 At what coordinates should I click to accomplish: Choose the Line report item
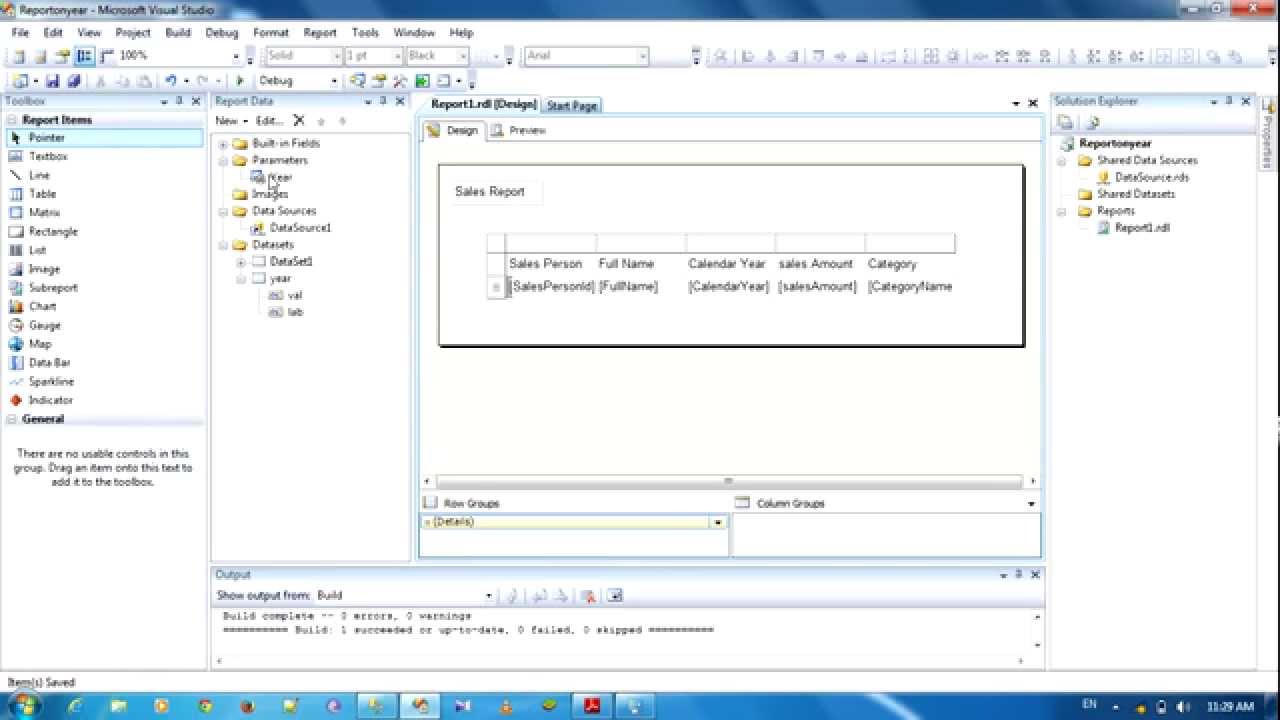pyautogui.click(x=38, y=175)
